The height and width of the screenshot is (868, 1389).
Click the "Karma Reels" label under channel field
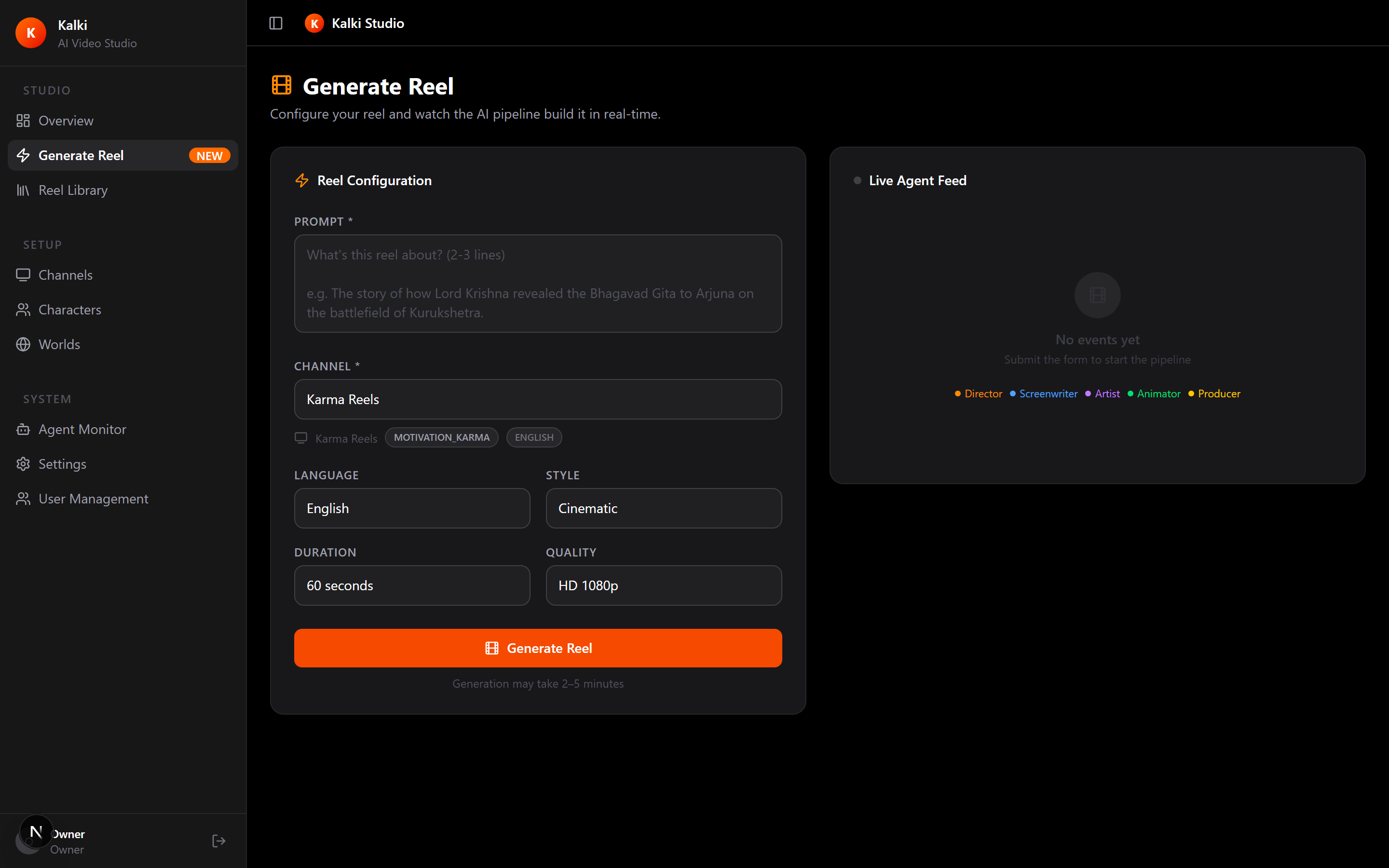(x=346, y=439)
